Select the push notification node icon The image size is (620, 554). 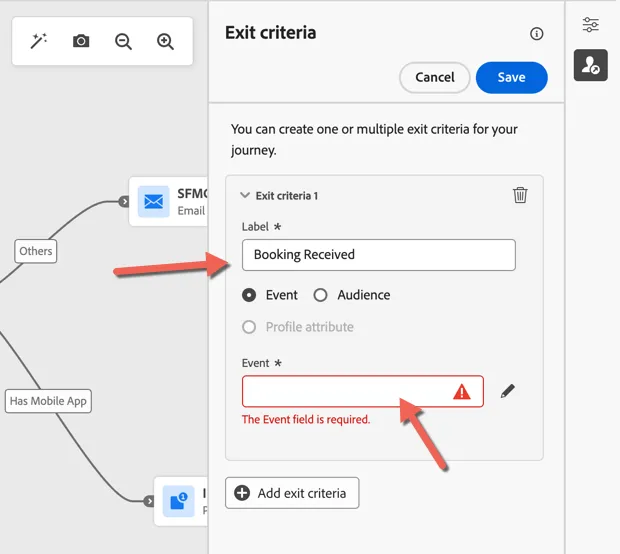tap(178, 501)
